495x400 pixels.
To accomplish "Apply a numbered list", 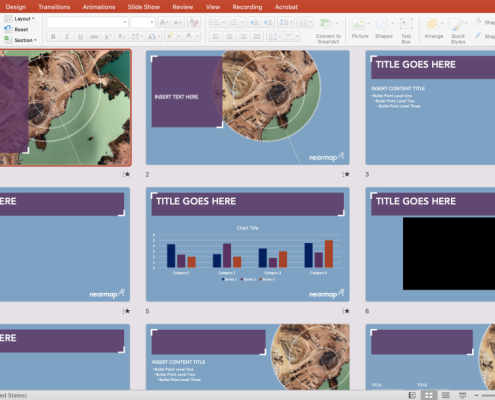I will click(x=233, y=22).
